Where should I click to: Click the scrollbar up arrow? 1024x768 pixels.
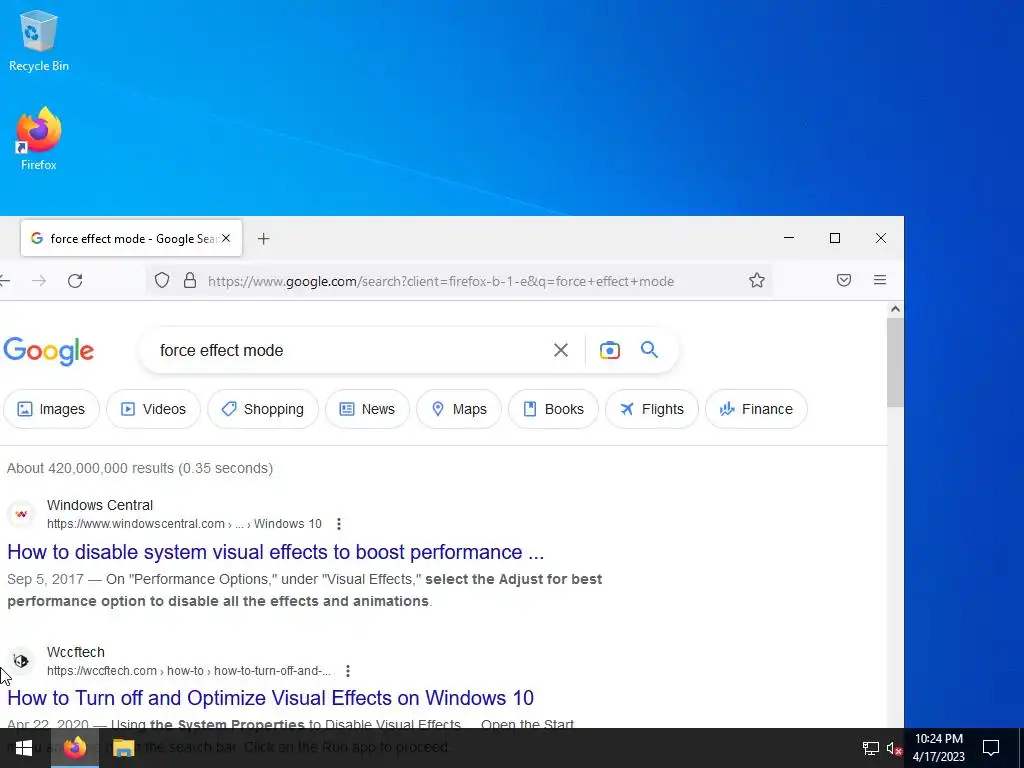pos(895,309)
